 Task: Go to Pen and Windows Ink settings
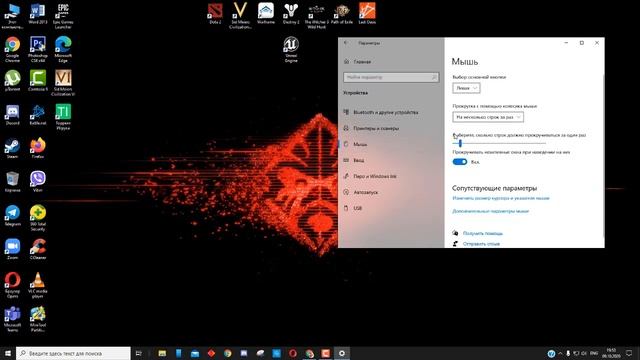click(x=391, y=176)
